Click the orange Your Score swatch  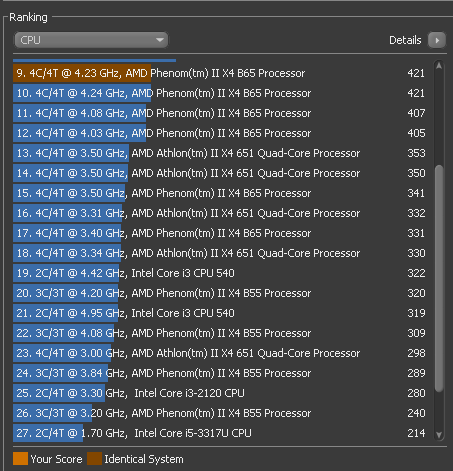[x=20, y=459]
